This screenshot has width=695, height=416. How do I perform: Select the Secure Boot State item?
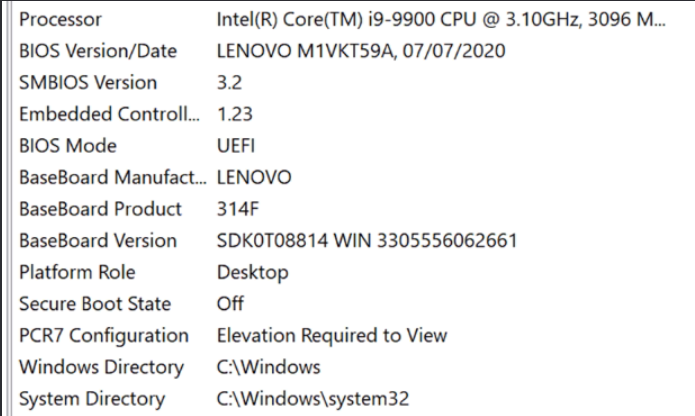tap(95, 304)
